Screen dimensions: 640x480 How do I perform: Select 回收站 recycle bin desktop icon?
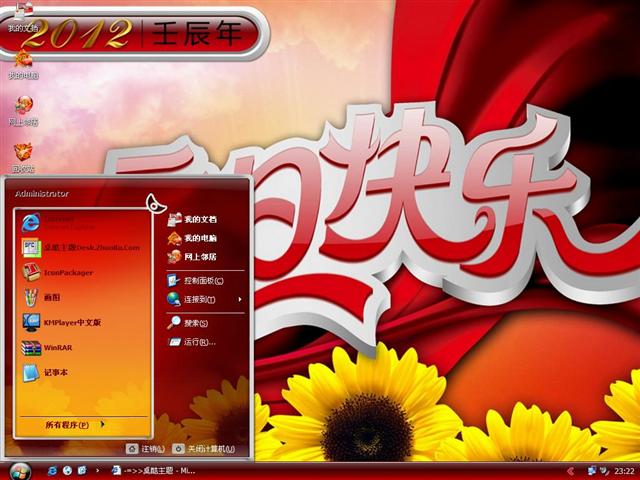(x=24, y=158)
